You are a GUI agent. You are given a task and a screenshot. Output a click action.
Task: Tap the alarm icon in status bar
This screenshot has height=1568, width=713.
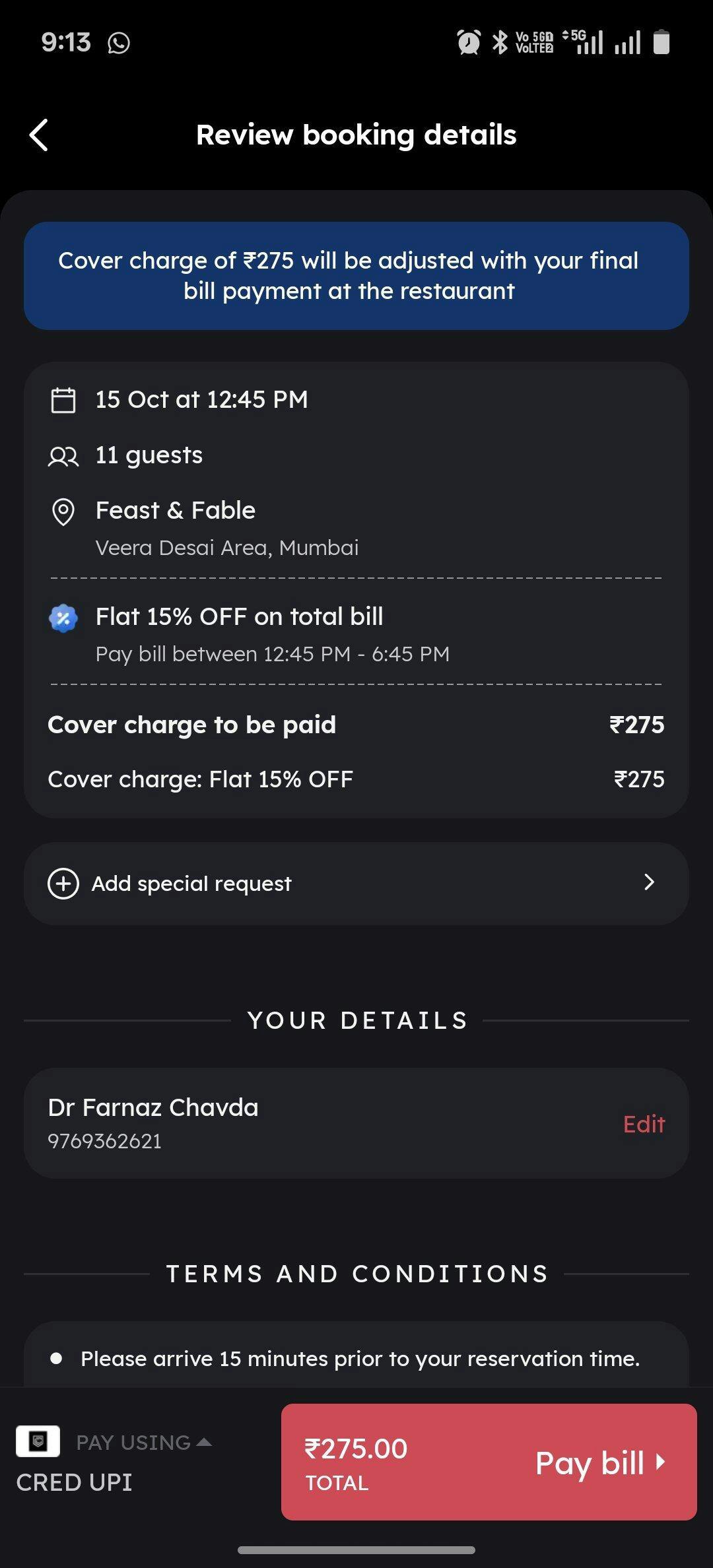469,43
